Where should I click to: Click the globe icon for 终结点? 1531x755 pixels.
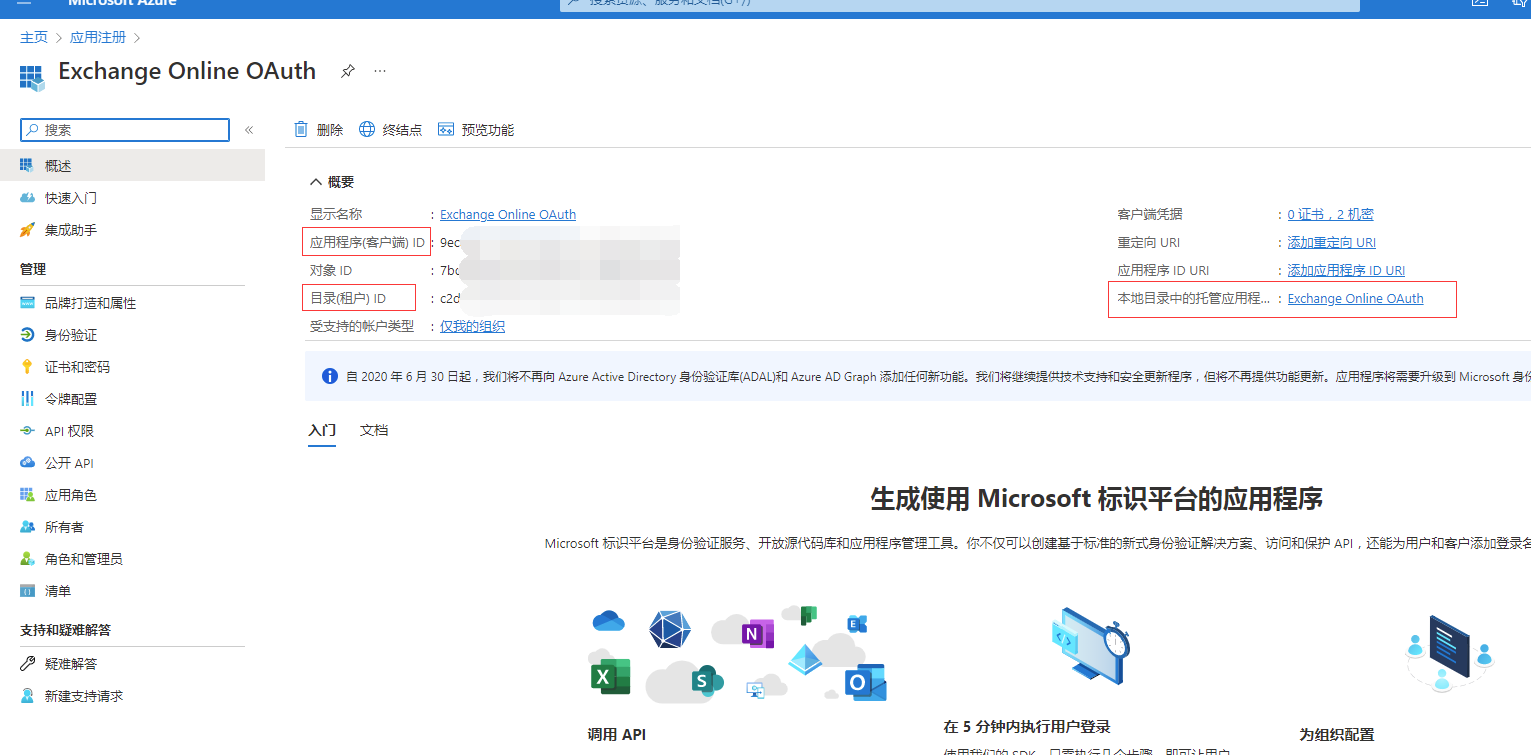point(367,129)
